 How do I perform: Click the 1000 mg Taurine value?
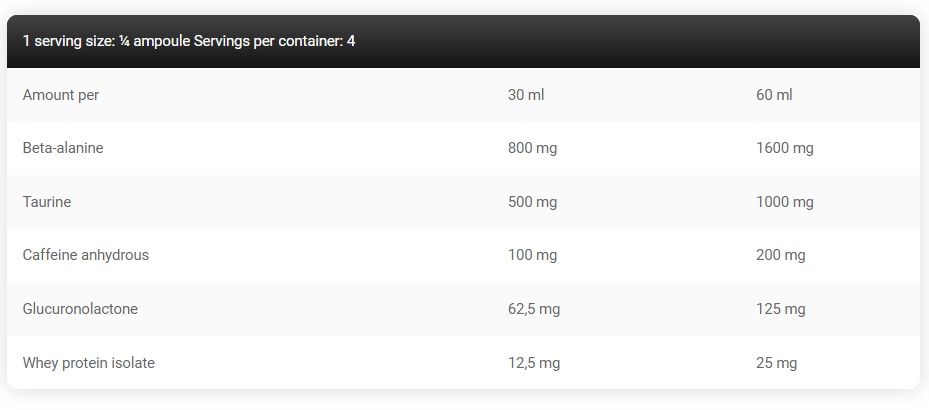point(785,202)
